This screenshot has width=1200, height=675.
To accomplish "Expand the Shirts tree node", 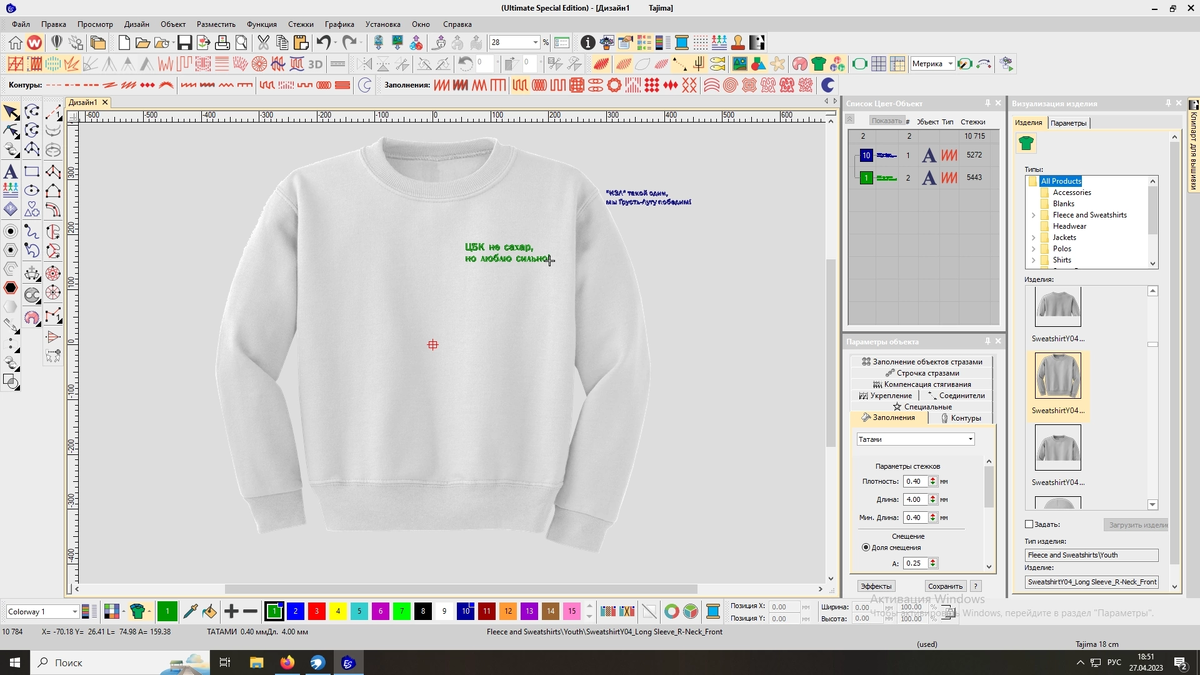I will [1033, 260].
